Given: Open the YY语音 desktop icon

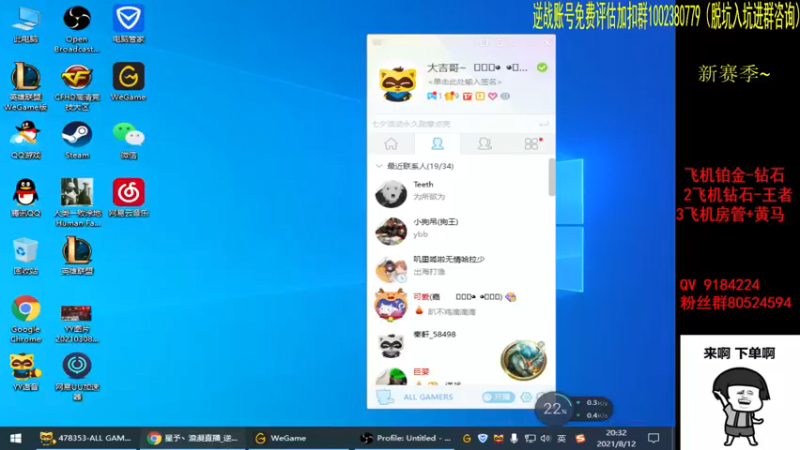Looking at the screenshot, I should 26,372.
